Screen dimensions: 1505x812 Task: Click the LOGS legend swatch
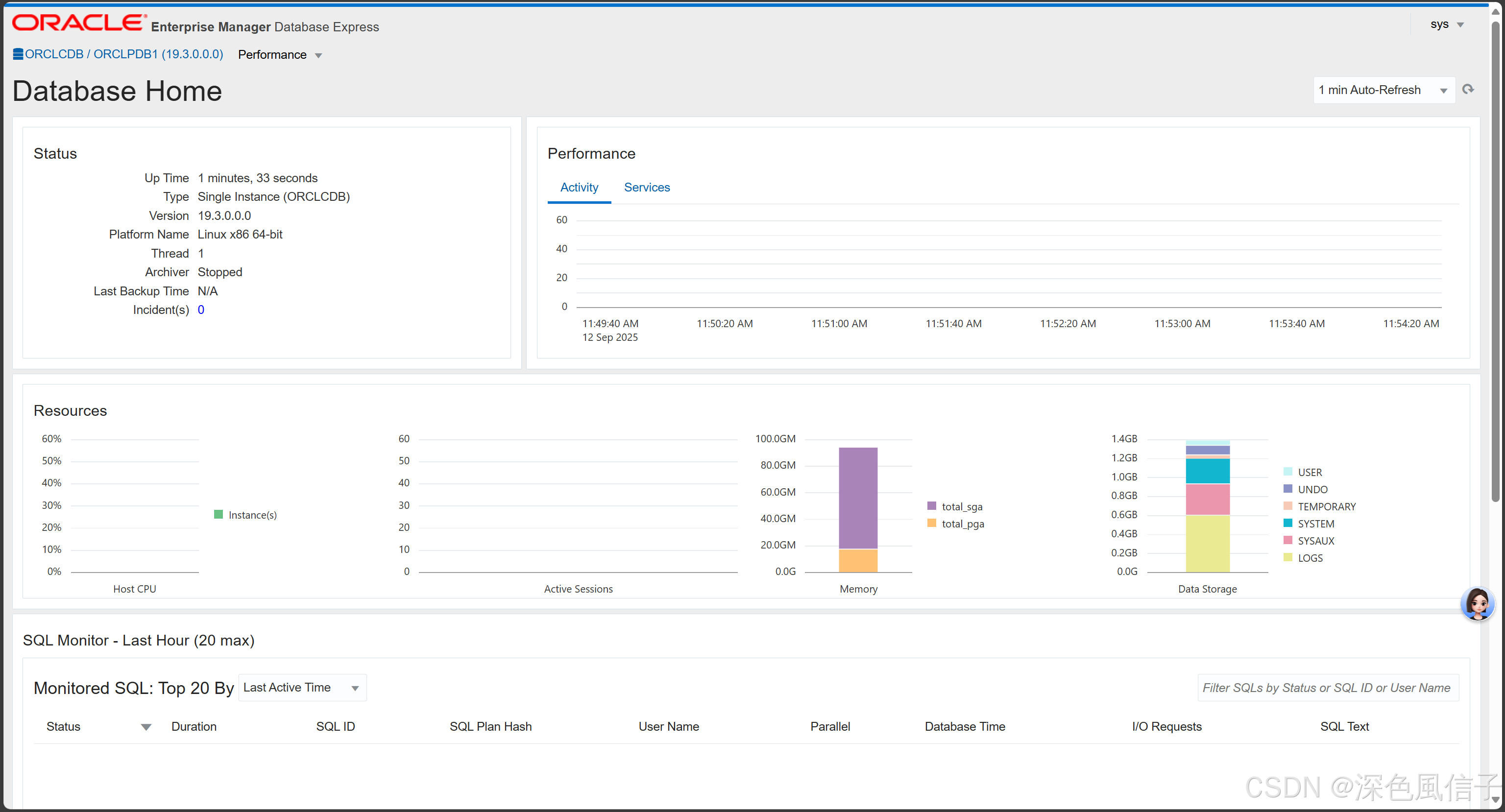(1287, 557)
